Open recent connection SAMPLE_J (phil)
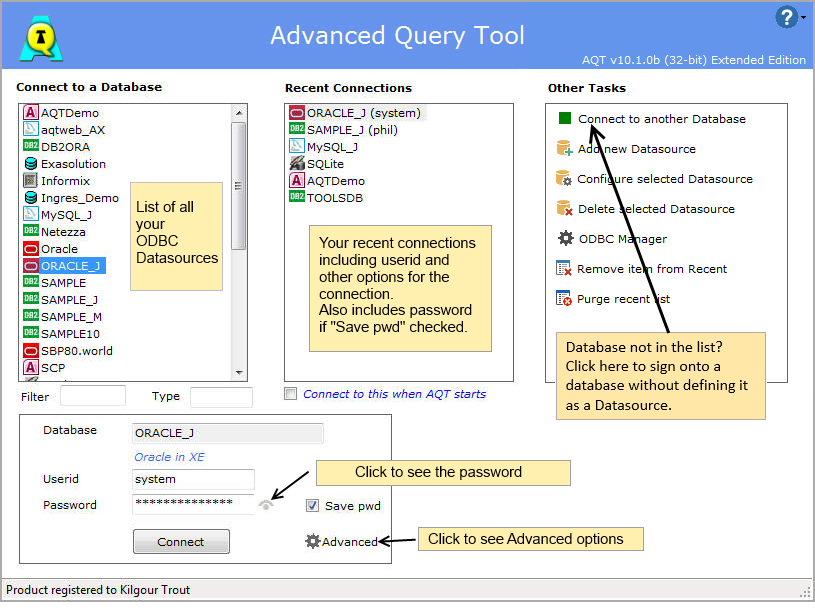This screenshot has width=815, height=616. (344, 129)
